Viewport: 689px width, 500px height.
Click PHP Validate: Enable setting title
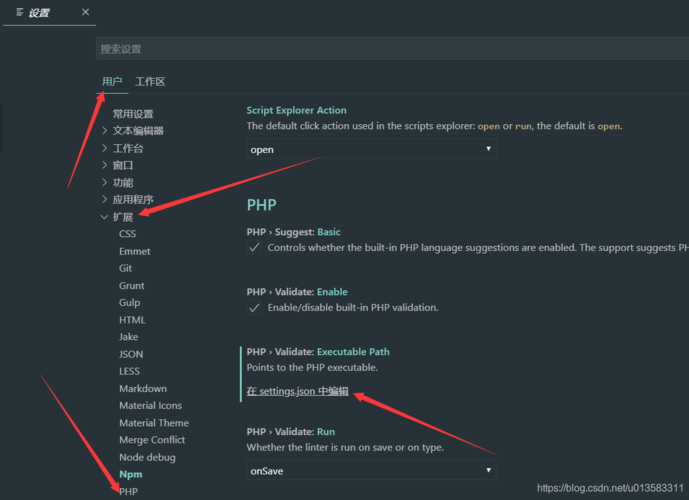[297, 292]
